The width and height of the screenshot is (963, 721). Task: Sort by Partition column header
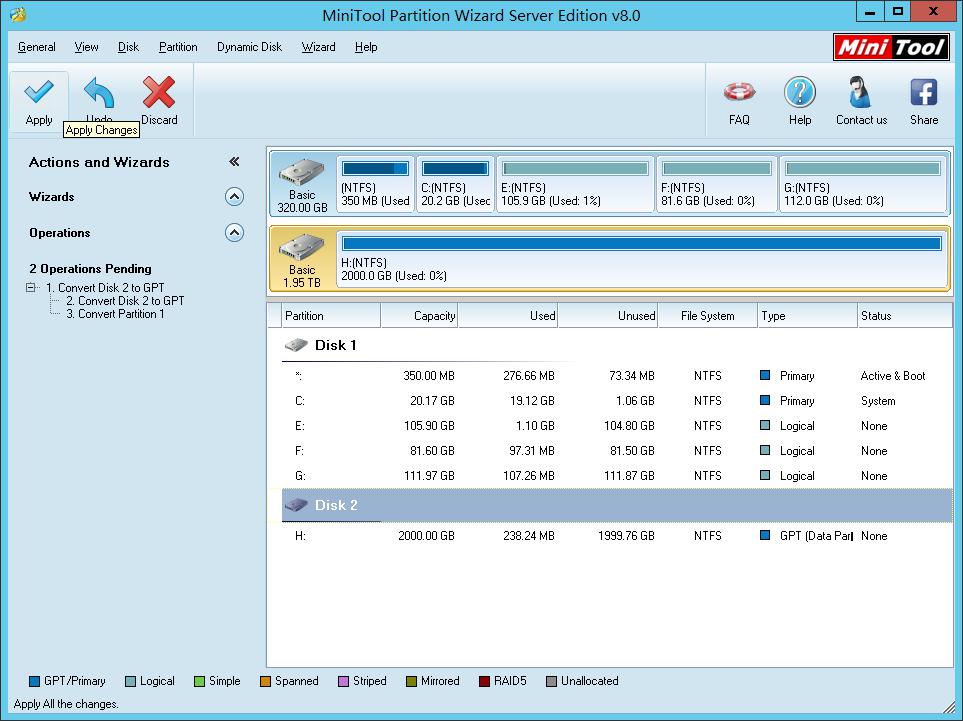330,316
